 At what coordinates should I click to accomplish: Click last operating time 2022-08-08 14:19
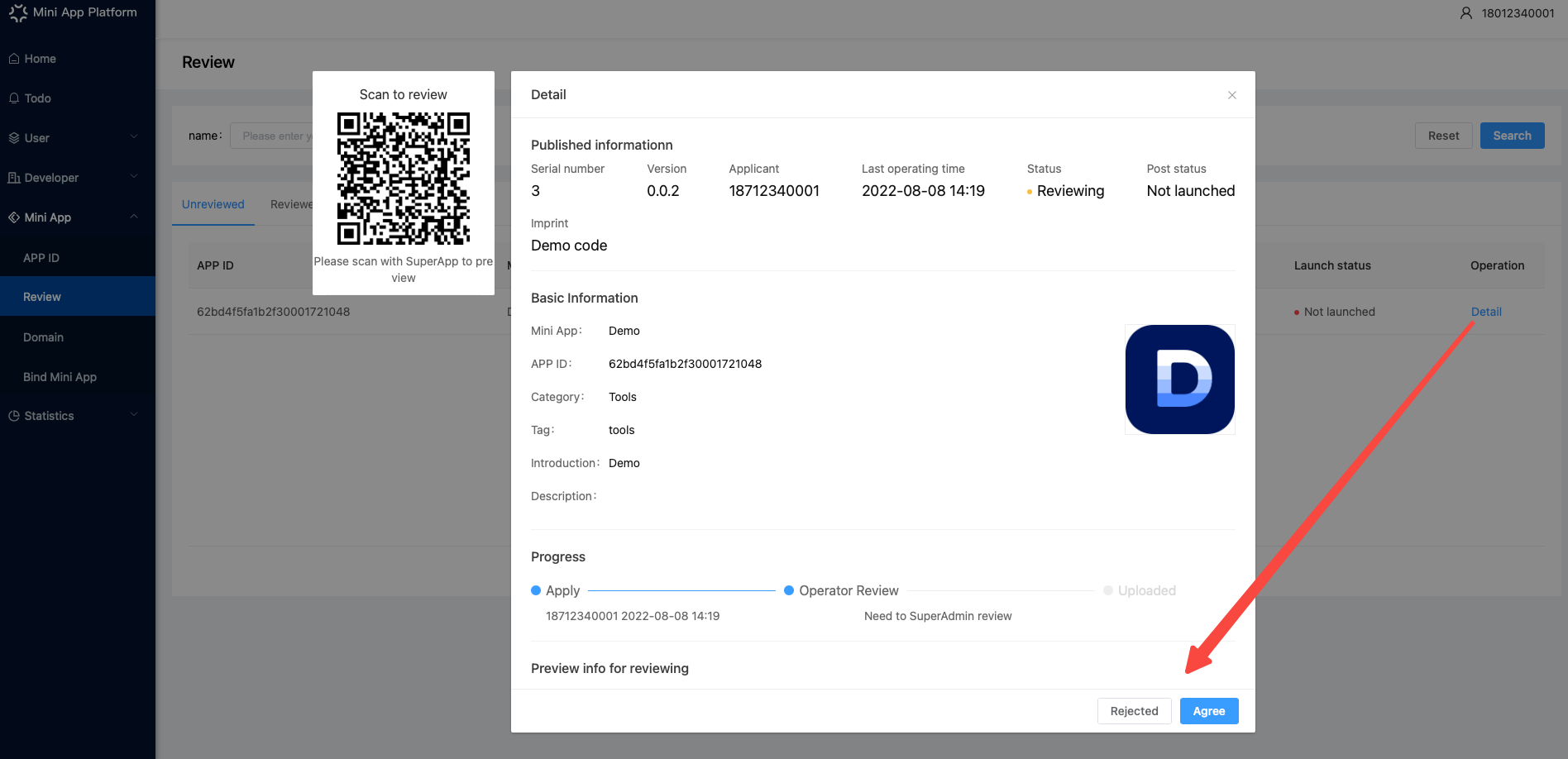tap(923, 191)
